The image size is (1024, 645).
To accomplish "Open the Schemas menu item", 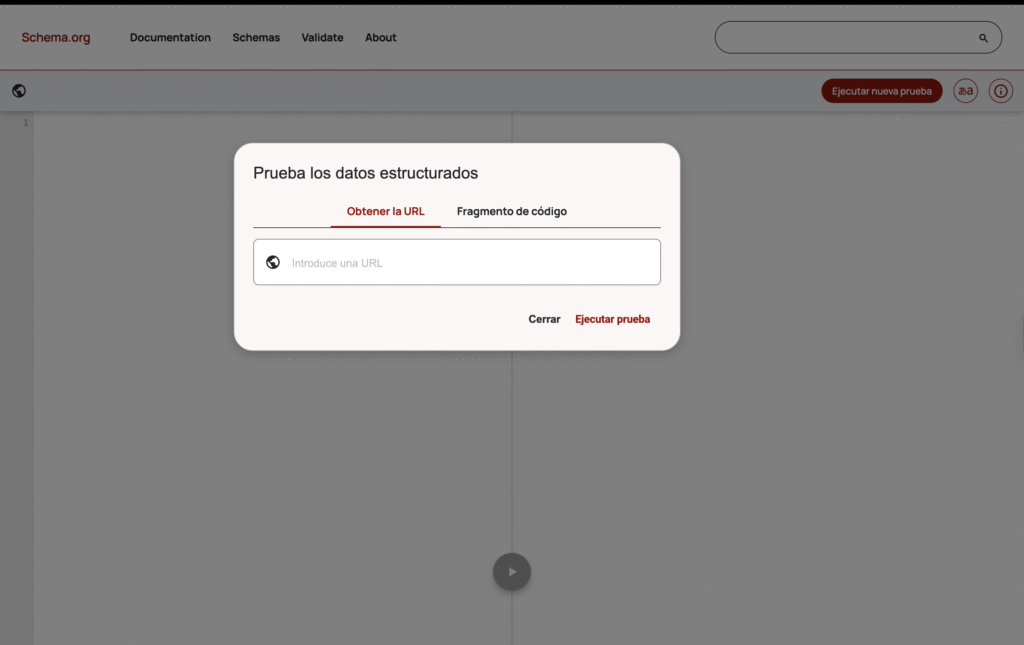I will (x=256, y=38).
